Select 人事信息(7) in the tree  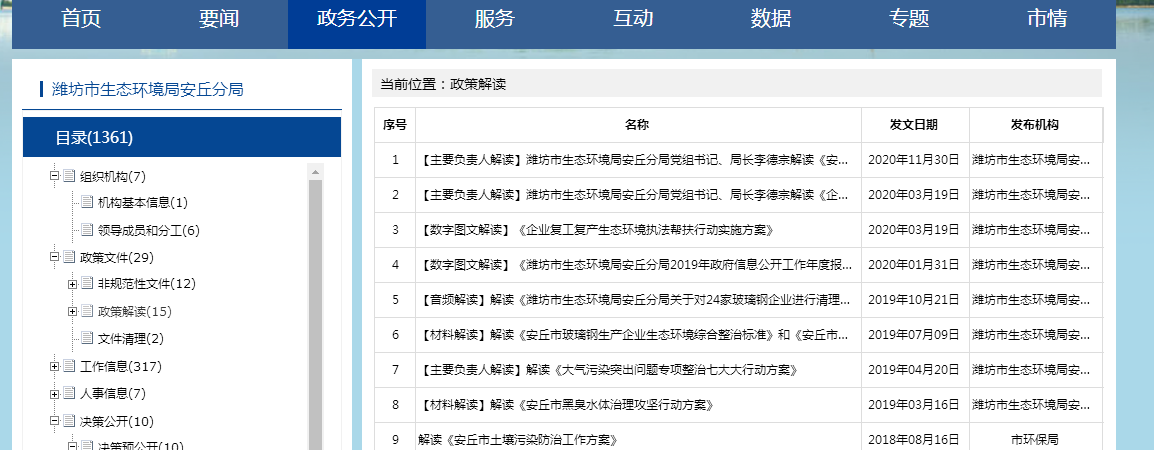coord(113,394)
